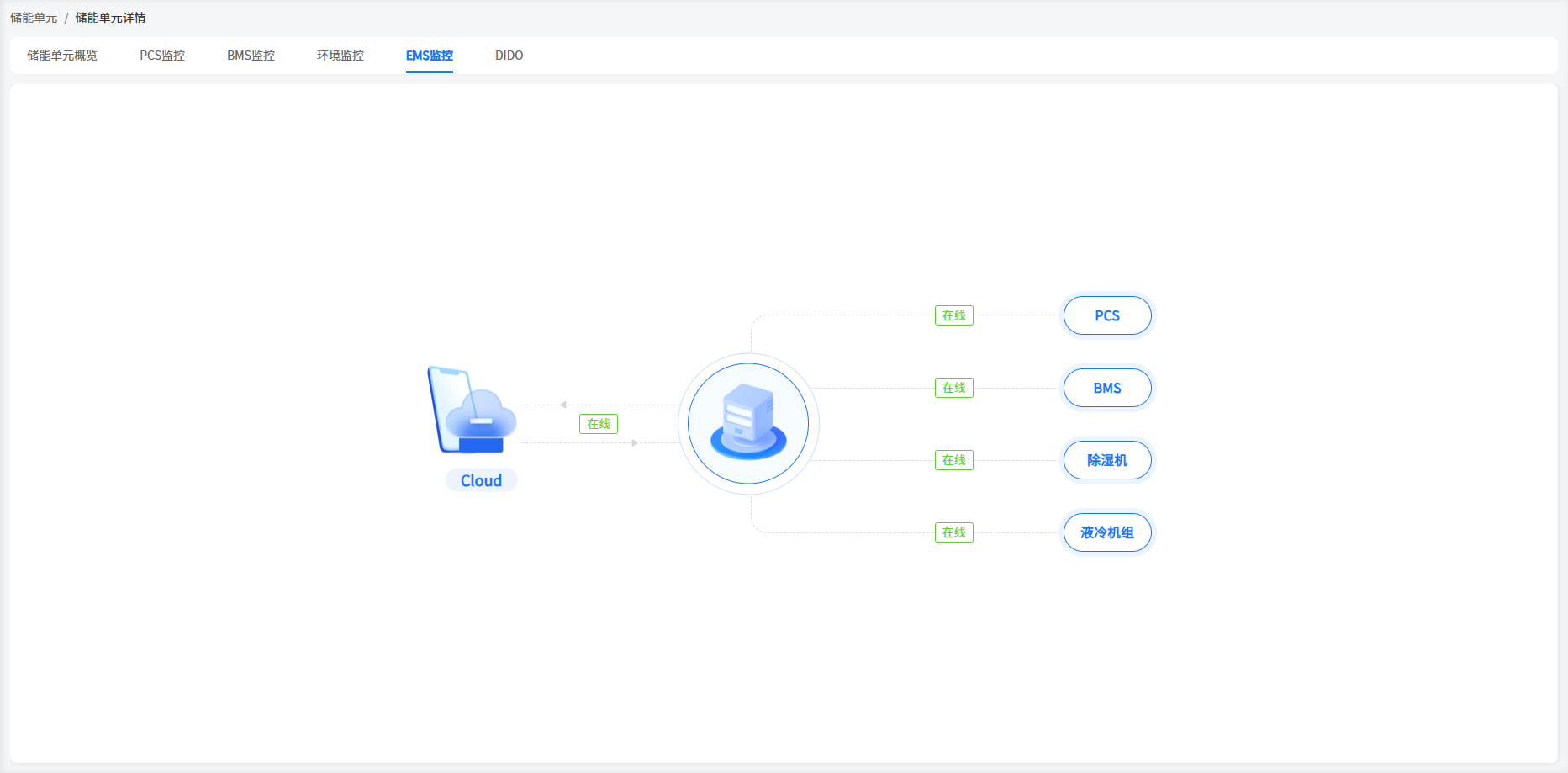Click the right-pointing arrow toward EMS server

(x=635, y=443)
